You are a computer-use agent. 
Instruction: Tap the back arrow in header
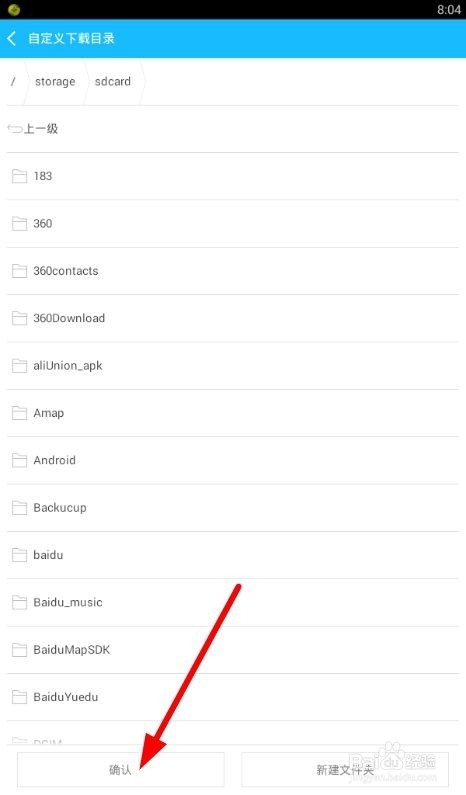[x=12, y=38]
